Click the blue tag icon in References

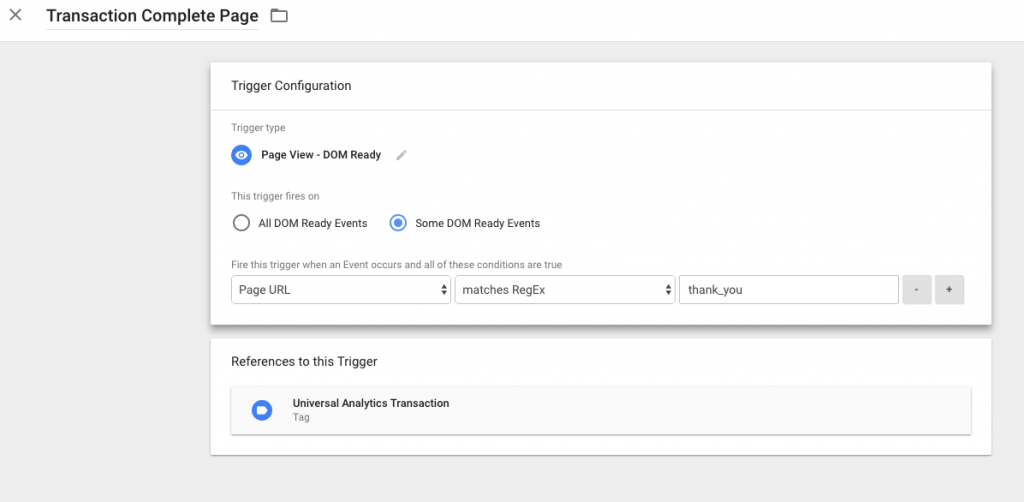click(262, 410)
